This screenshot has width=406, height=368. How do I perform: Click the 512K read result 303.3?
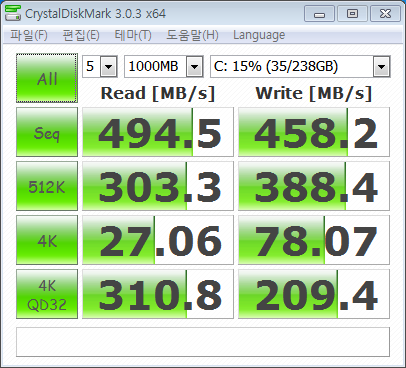tap(158, 186)
